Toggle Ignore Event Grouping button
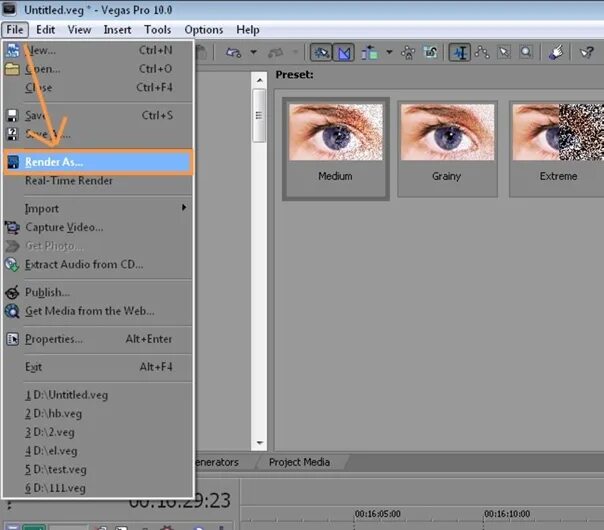Screen dimensions: 604x530 [x=430, y=52]
